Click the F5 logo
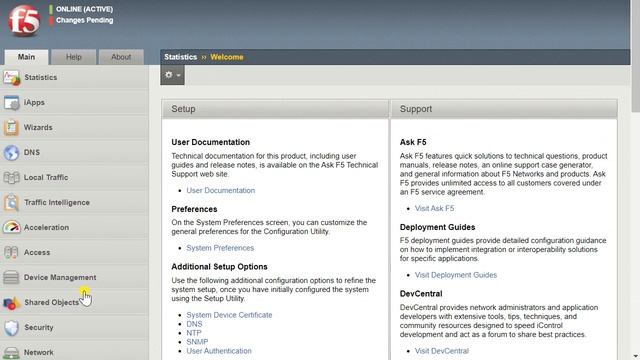Image resolution: width=640 pixels, height=360 pixels. 24,20
